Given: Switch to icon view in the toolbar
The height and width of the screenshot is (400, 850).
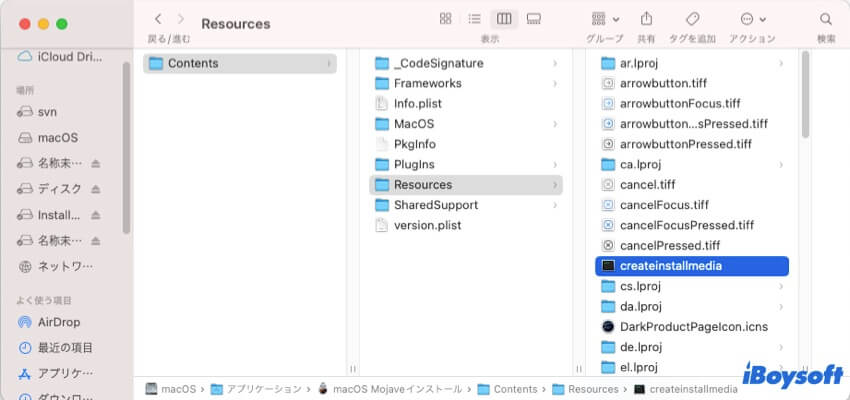Looking at the screenshot, I should pos(445,19).
